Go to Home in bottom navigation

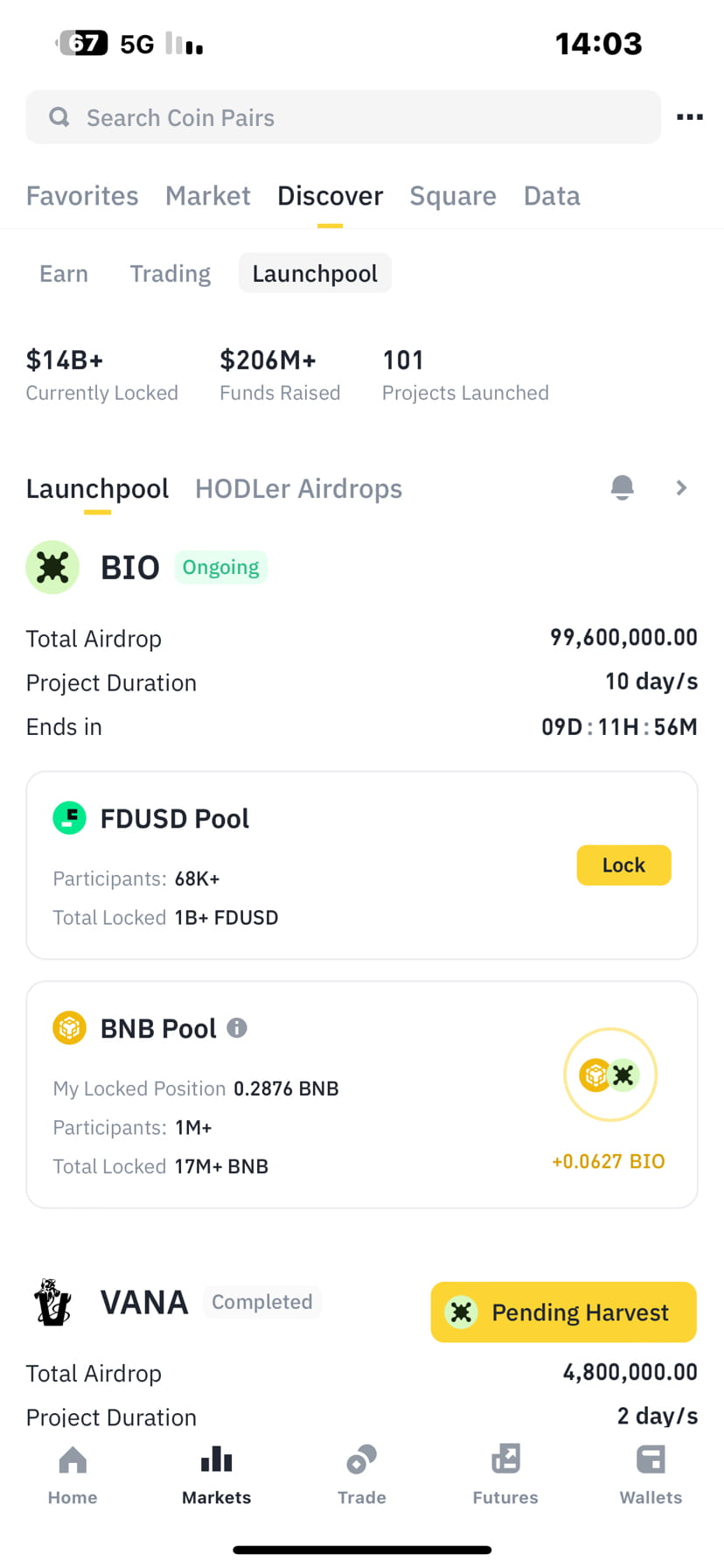pos(73,1475)
